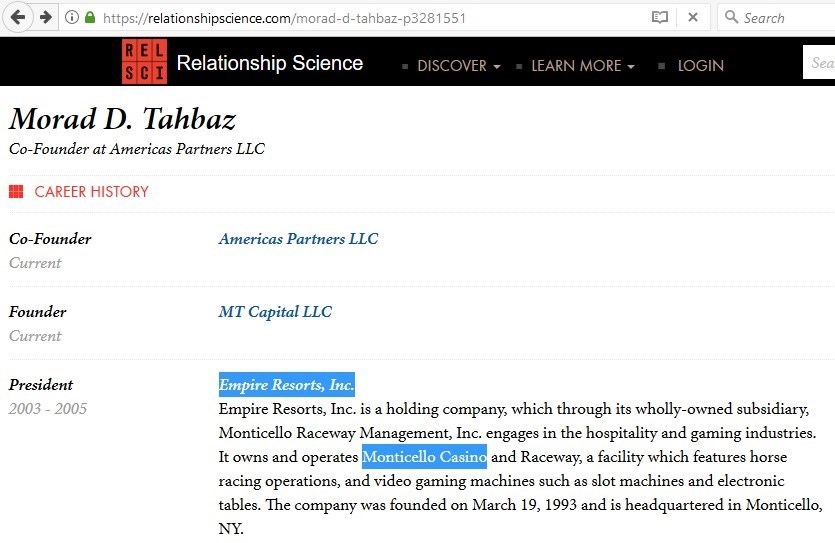Viewport: 835px width, 543px height.
Task: Open site information circle icon
Action: click(x=72, y=18)
